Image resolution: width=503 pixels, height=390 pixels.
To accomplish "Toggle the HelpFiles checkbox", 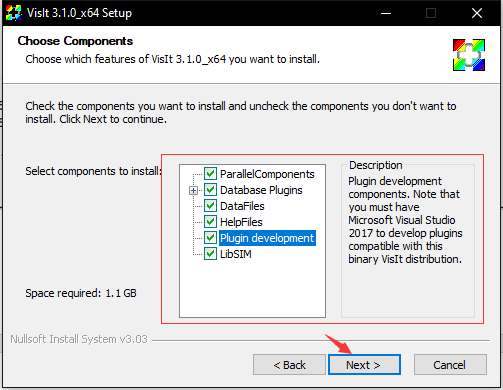I will [x=210, y=222].
